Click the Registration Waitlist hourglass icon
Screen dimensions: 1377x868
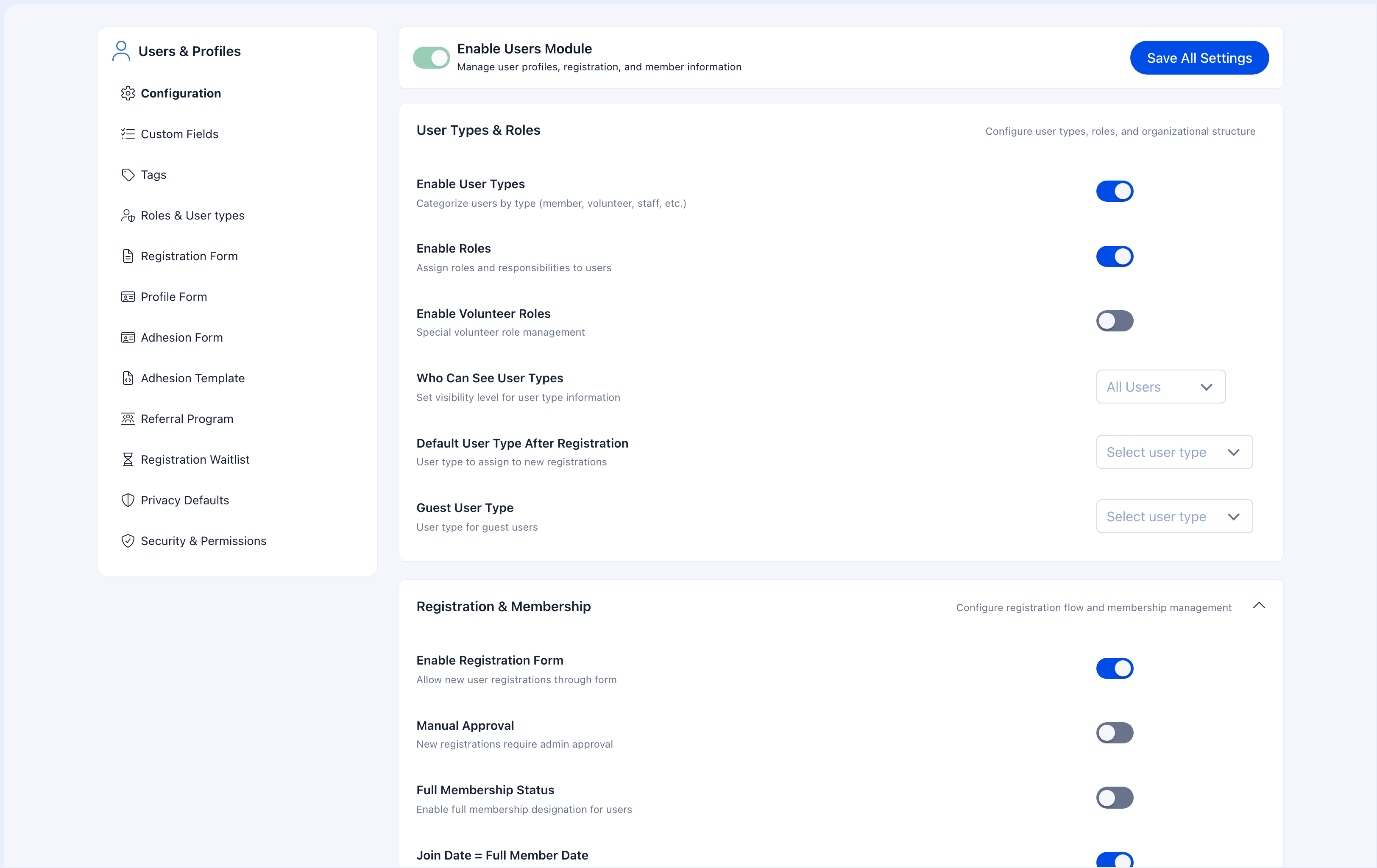tap(128, 459)
